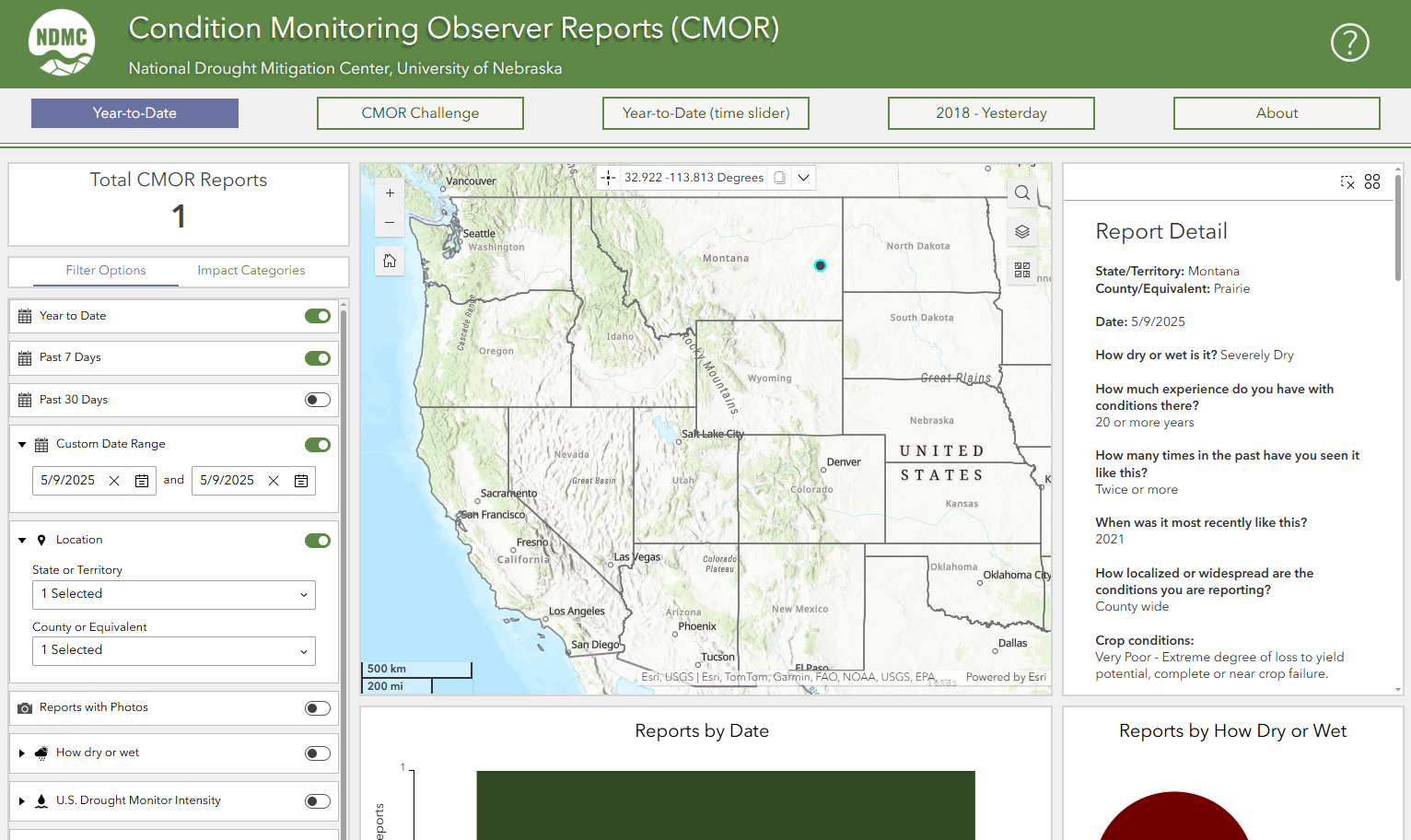Expand the U.S. Drought Monitor Intensity section

(22, 801)
